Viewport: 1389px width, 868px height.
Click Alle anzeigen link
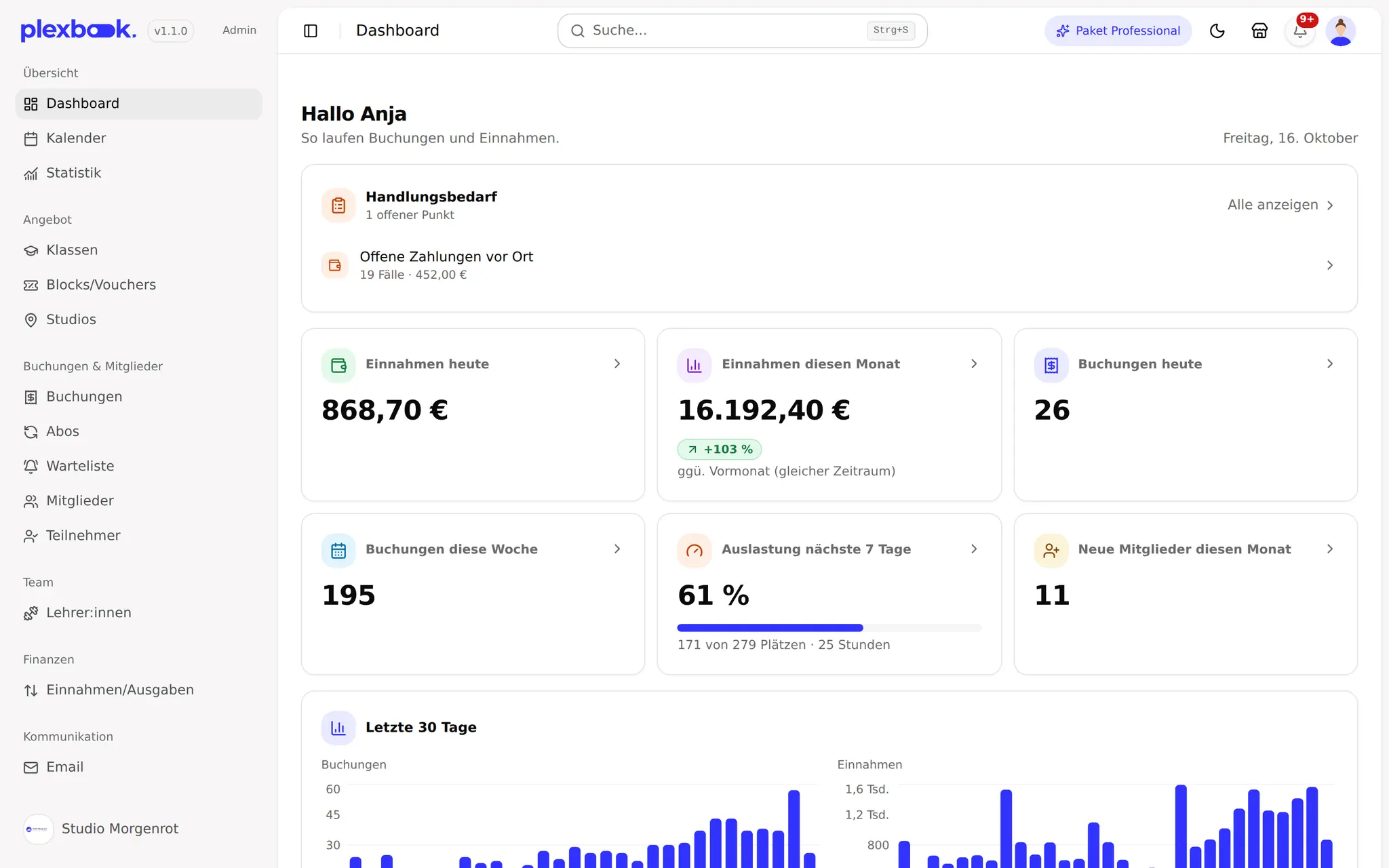[1280, 205]
